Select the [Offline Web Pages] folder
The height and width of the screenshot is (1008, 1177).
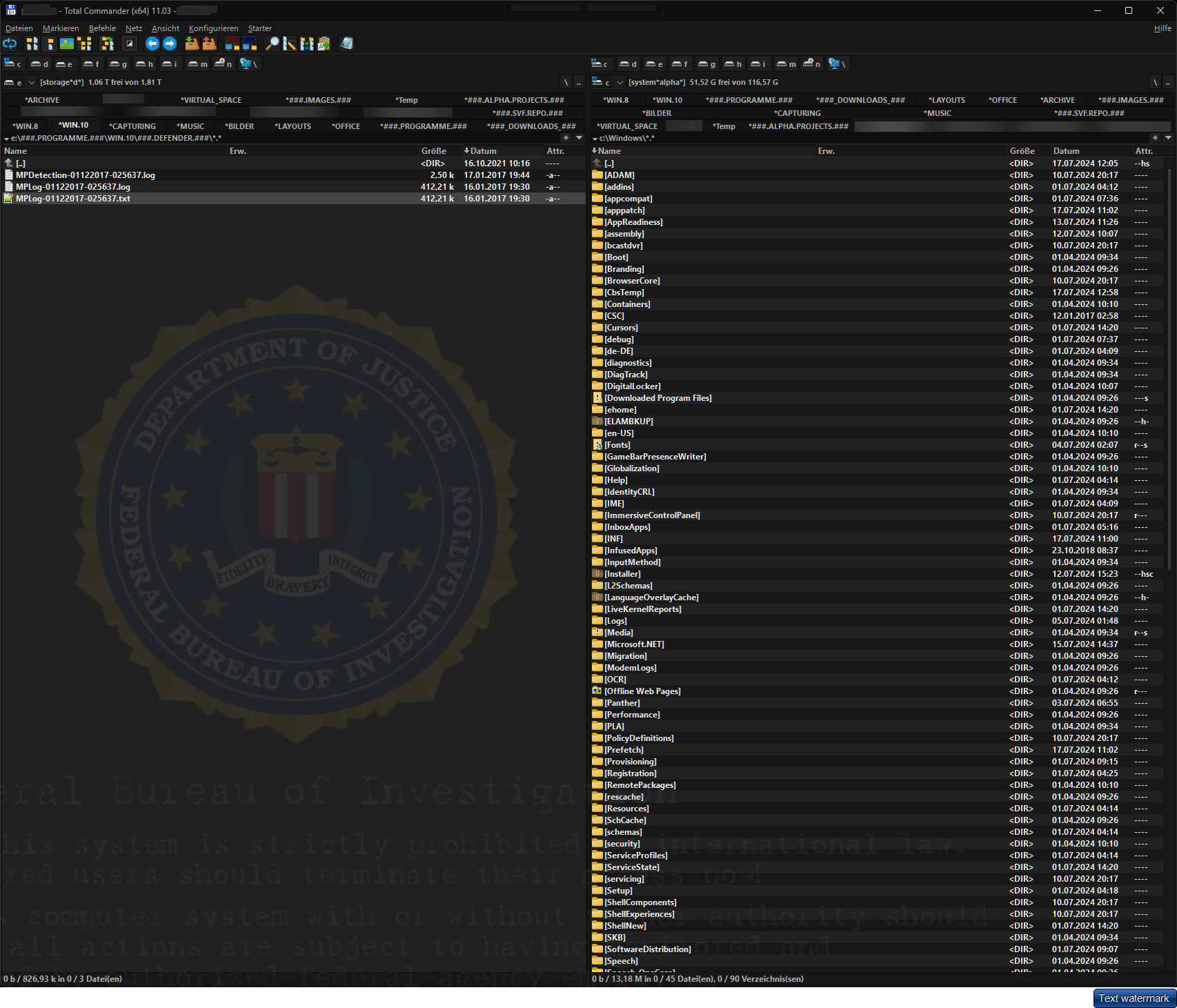pyautogui.click(x=877, y=691)
